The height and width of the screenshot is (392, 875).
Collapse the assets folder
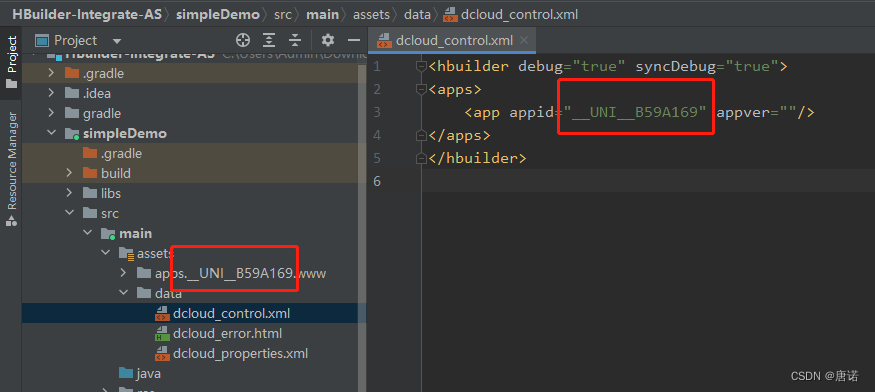[x=105, y=254]
